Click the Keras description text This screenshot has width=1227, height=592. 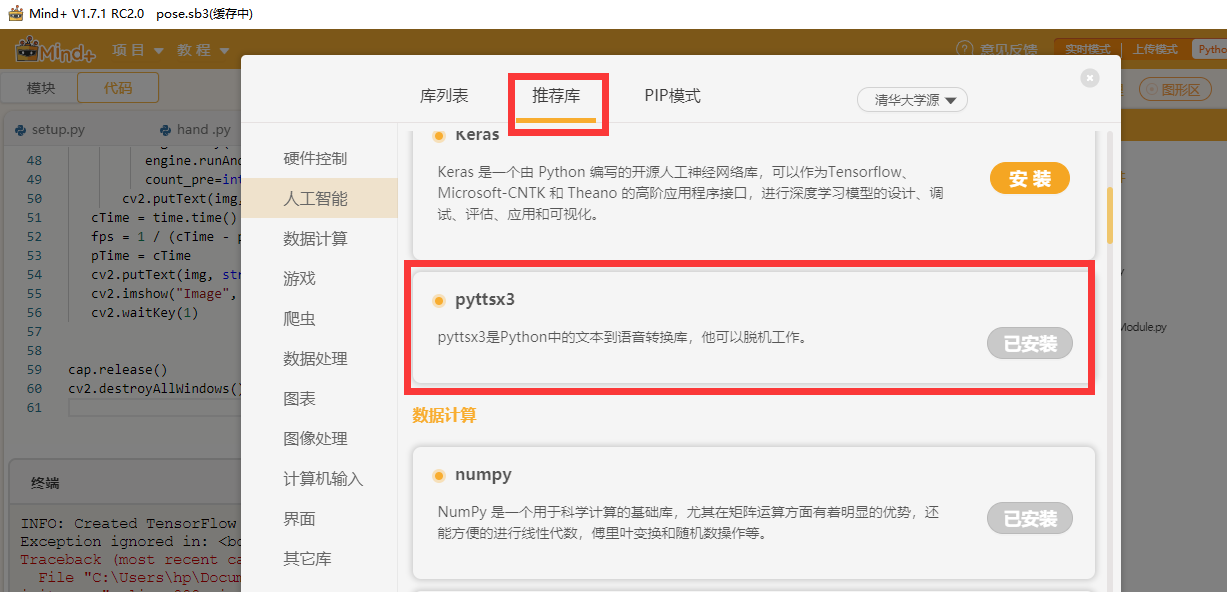tap(690, 192)
